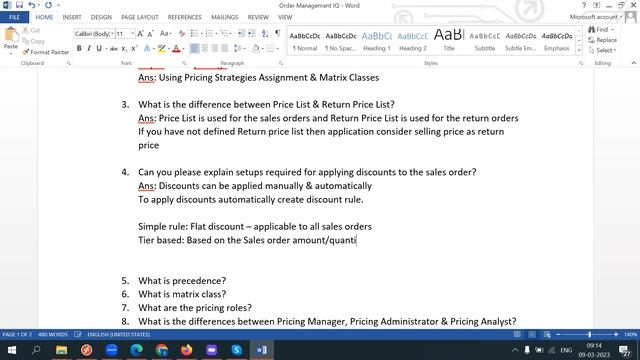
Task: Open Windows Start menu
Action: click(12, 350)
